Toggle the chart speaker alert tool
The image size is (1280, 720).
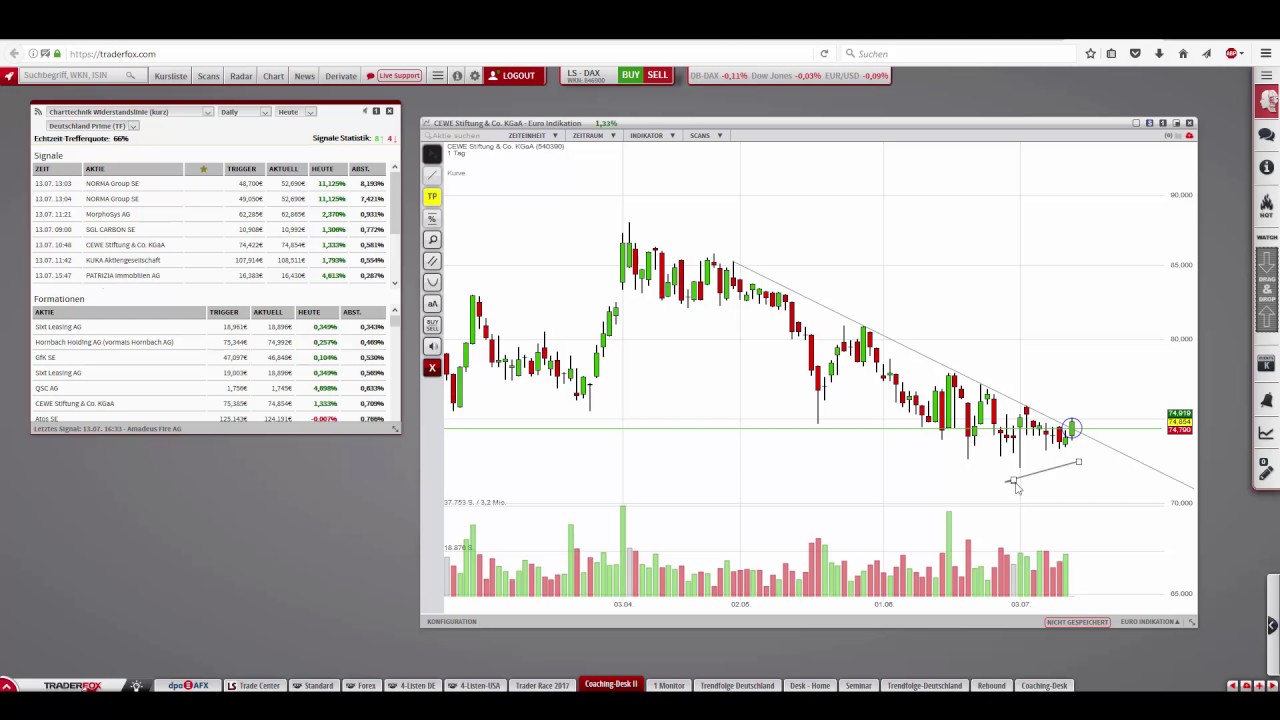coord(432,346)
